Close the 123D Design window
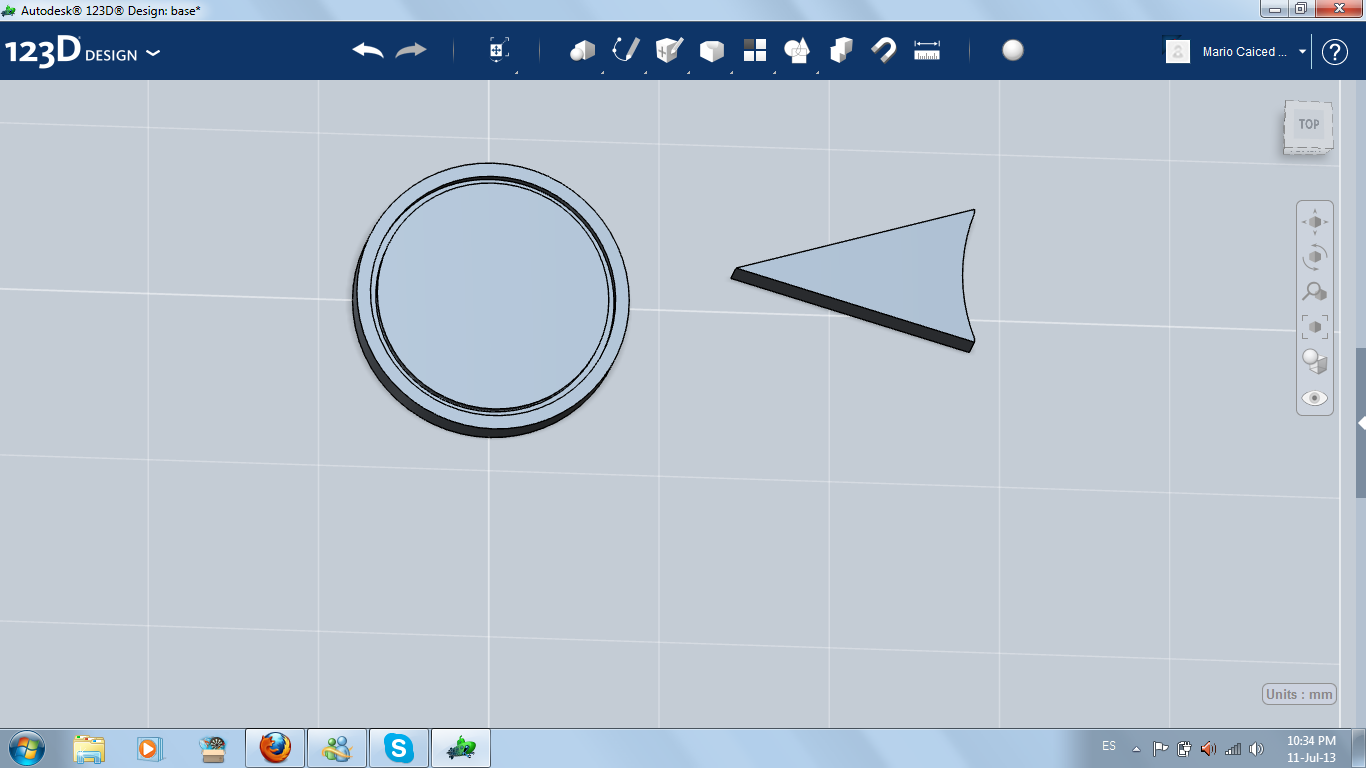Viewport: 1366px width, 768px height. pyautogui.click(x=1337, y=9)
